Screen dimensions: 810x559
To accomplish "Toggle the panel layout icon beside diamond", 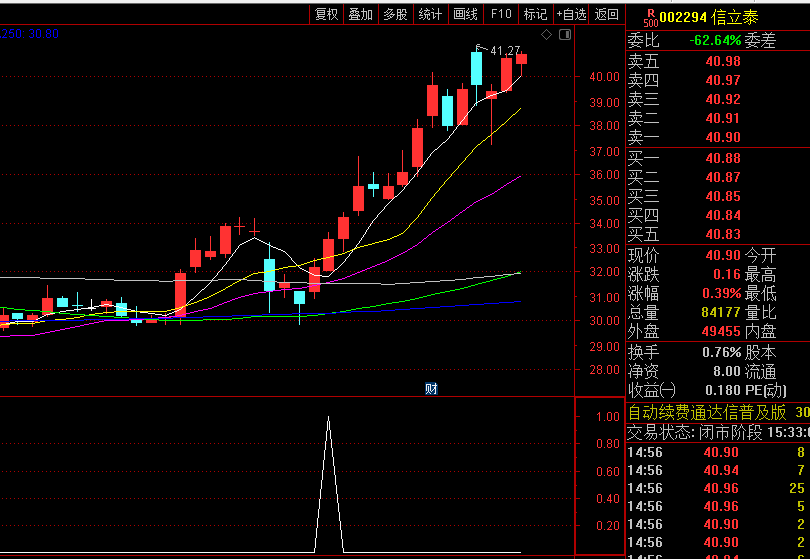I will point(565,35).
